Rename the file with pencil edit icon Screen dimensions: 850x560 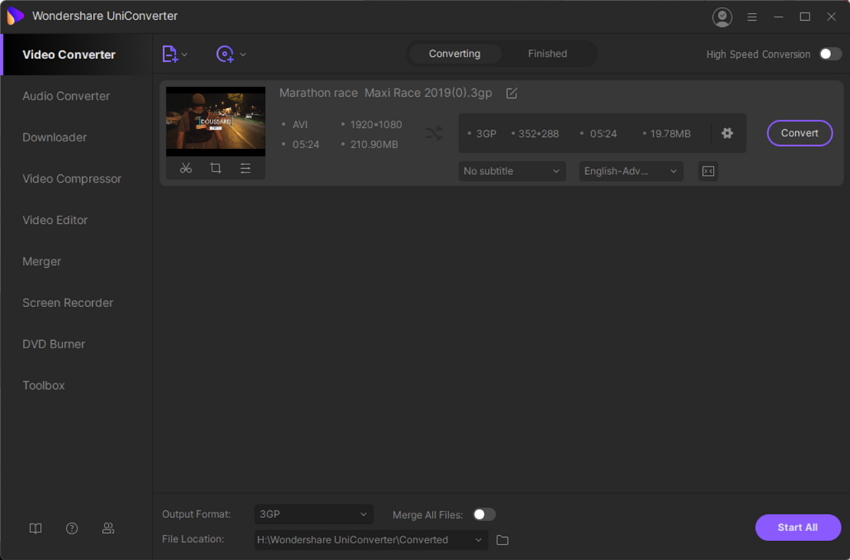point(511,93)
